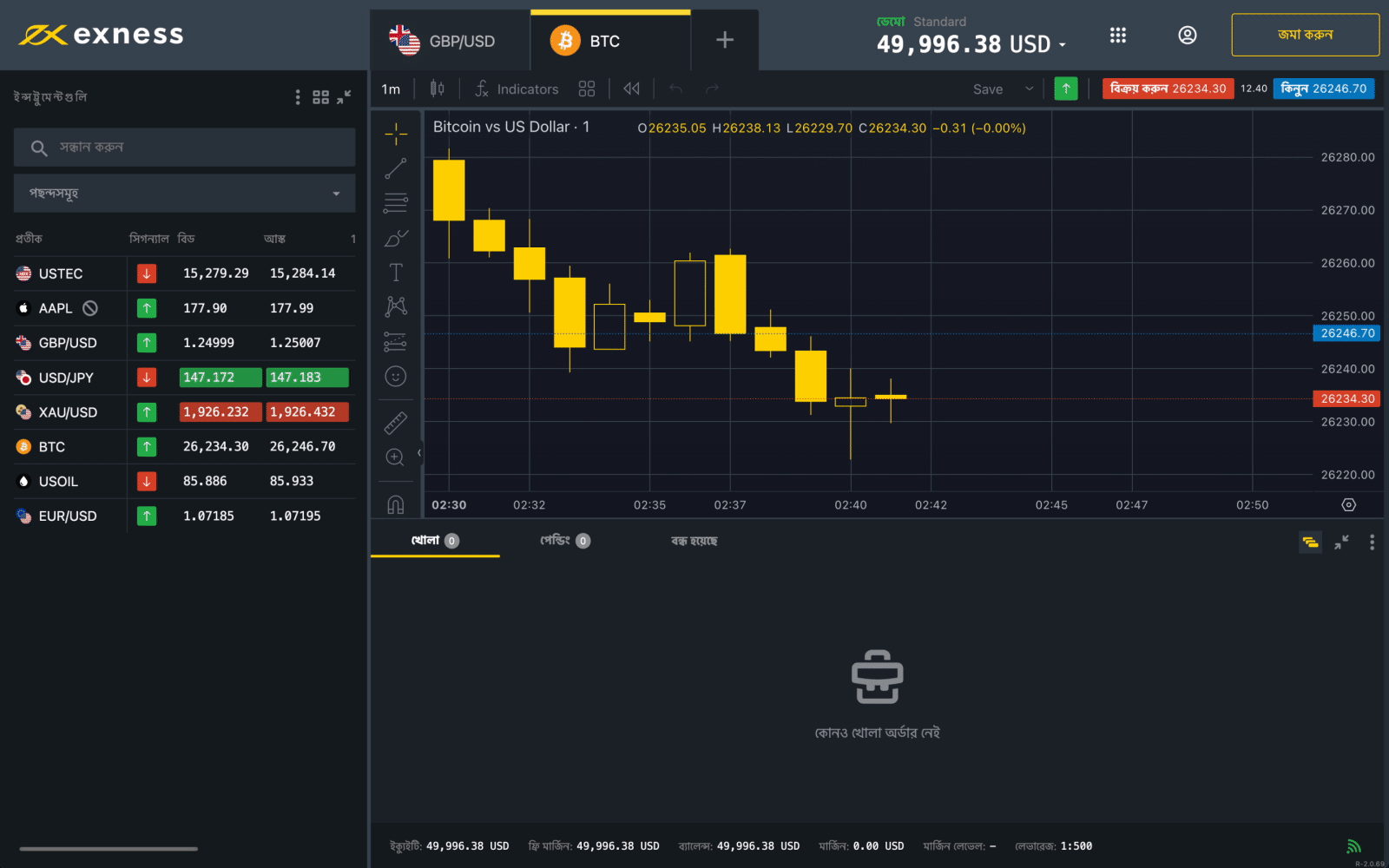Click the BTC green up signal
Image resolution: width=1389 pixels, height=868 pixels.
pos(147,447)
